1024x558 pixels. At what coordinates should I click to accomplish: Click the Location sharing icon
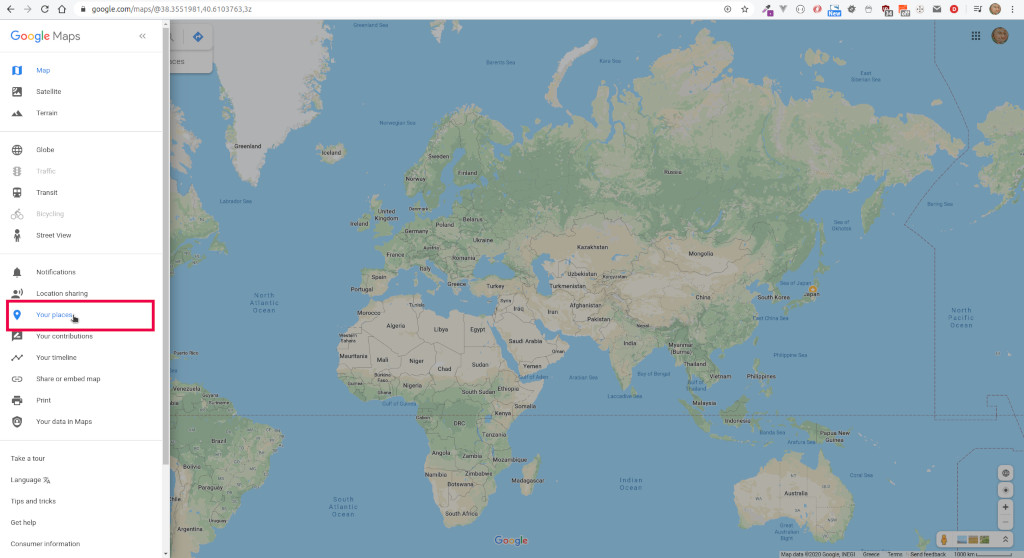tap(17, 293)
